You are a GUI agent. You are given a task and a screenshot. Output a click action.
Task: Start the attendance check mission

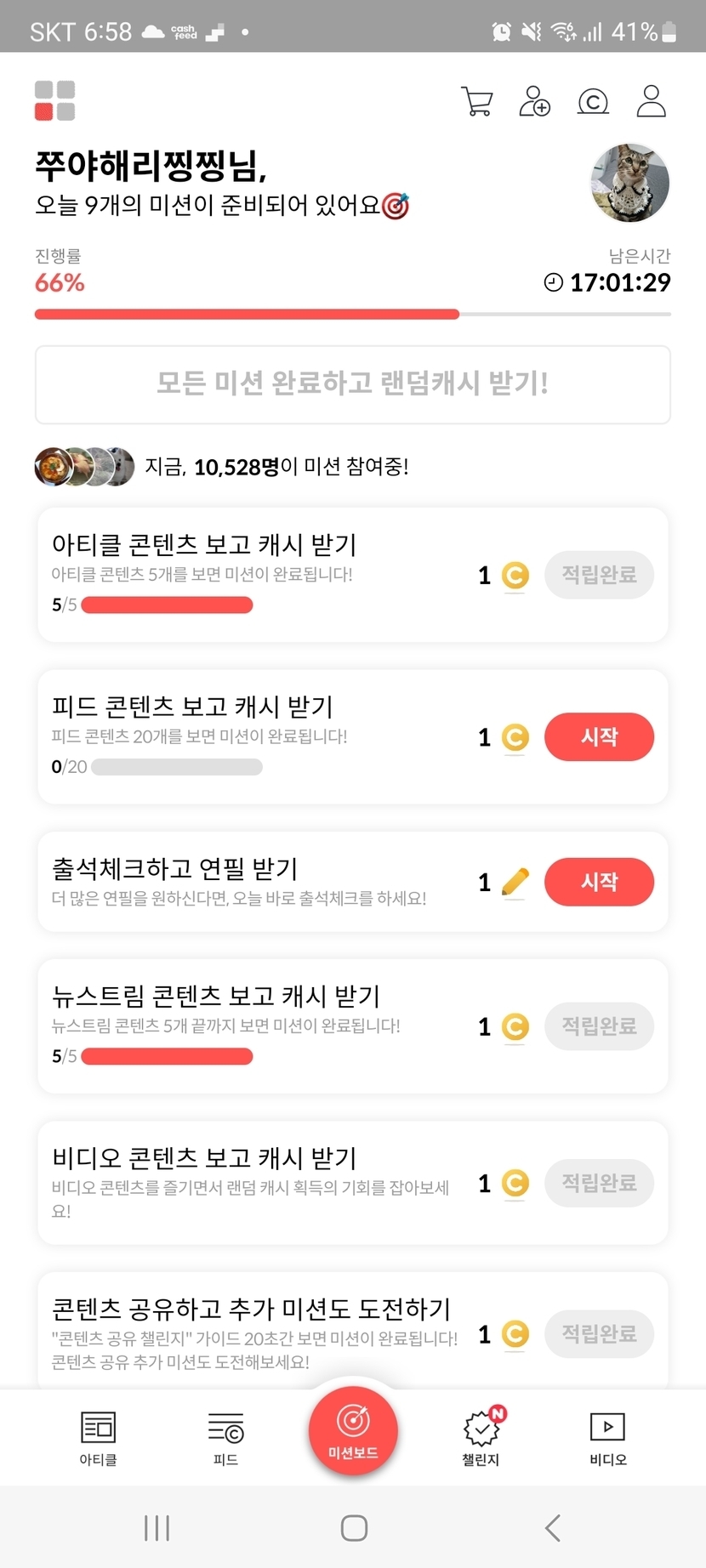pyautogui.click(x=599, y=882)
